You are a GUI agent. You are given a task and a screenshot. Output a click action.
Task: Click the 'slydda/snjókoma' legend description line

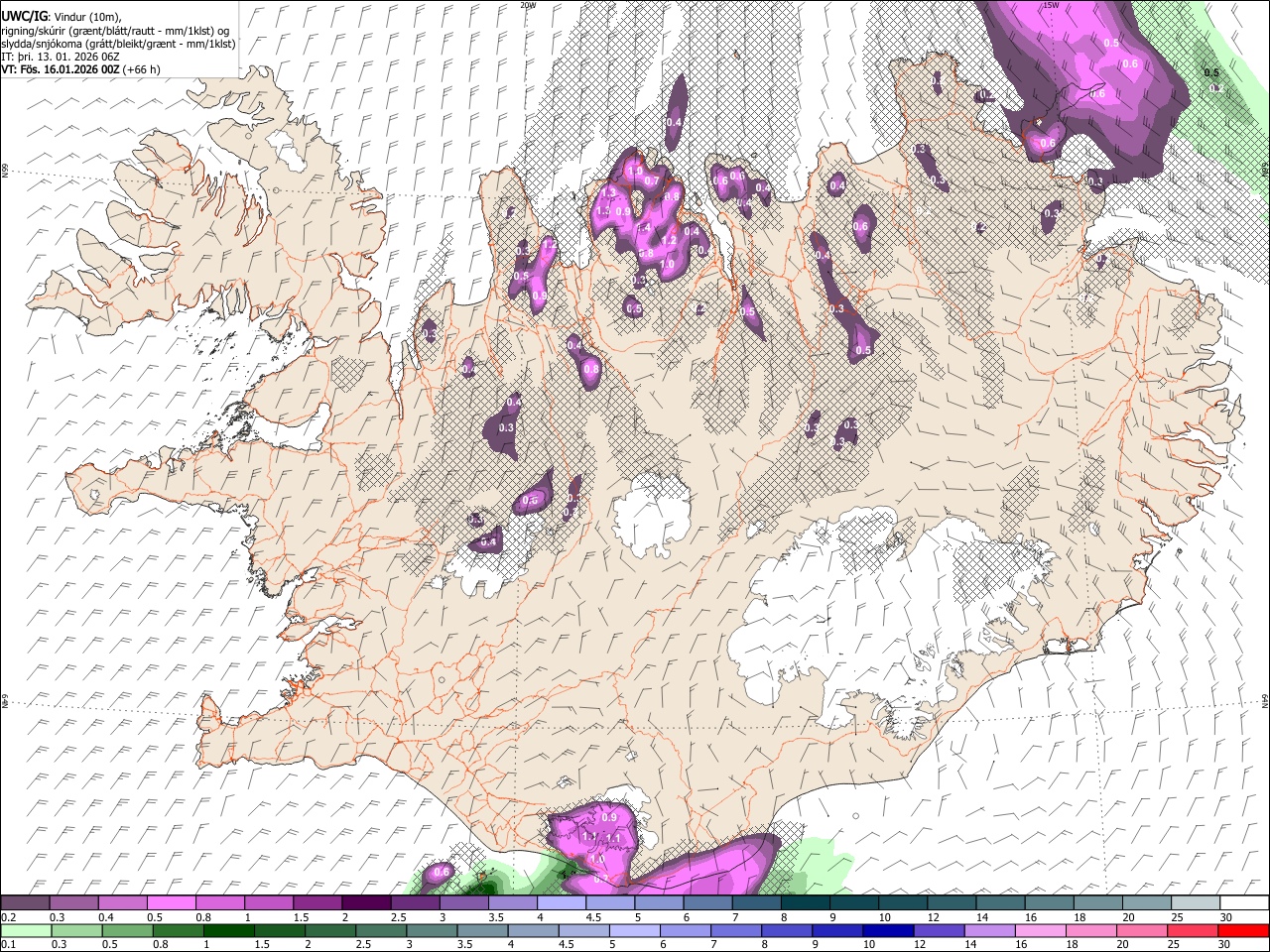click(118, 44)
